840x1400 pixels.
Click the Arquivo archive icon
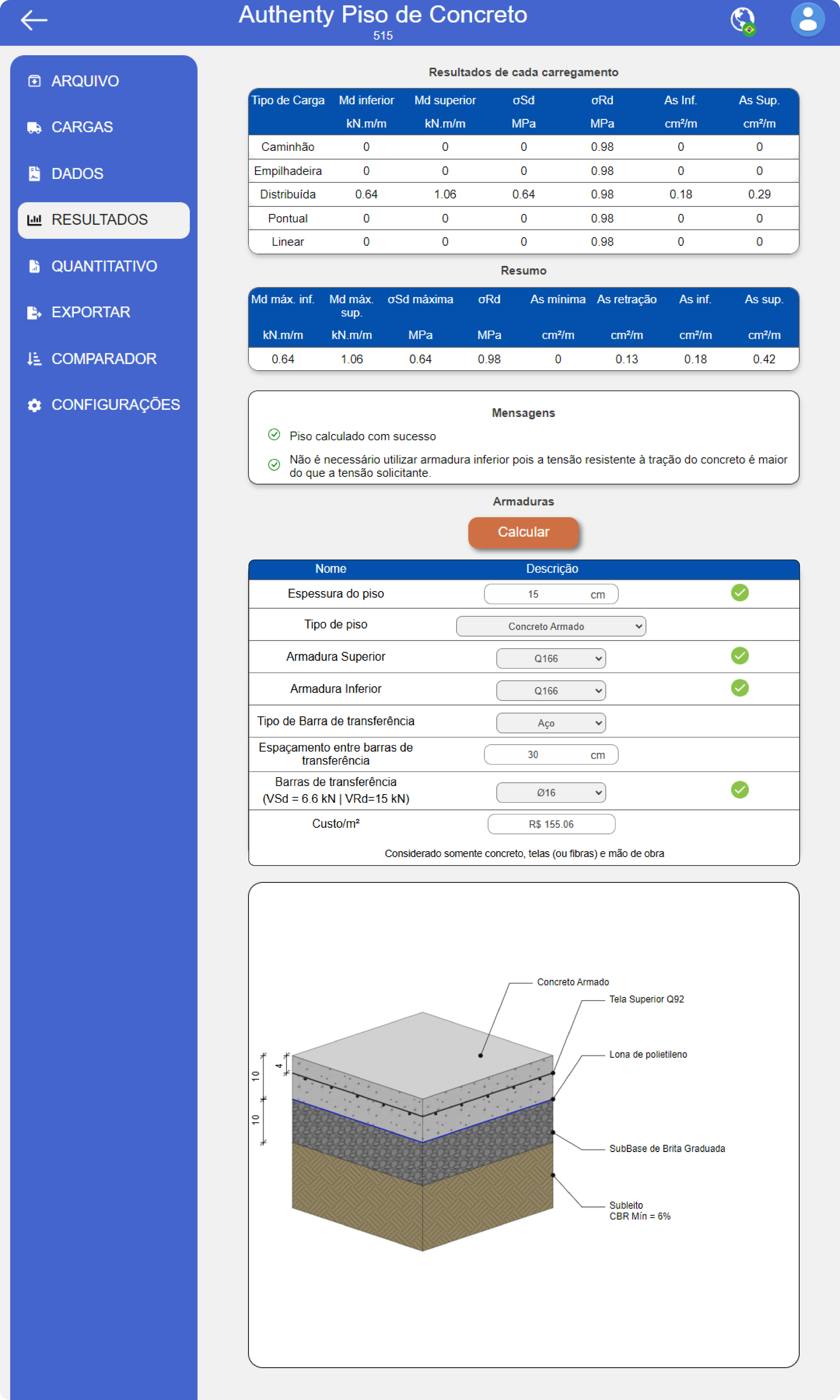35,81
